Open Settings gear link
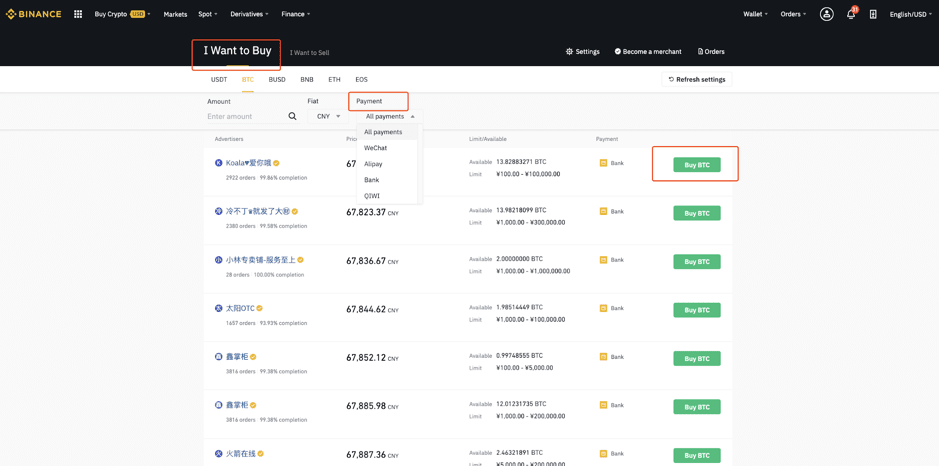 (x=583, y=52)
